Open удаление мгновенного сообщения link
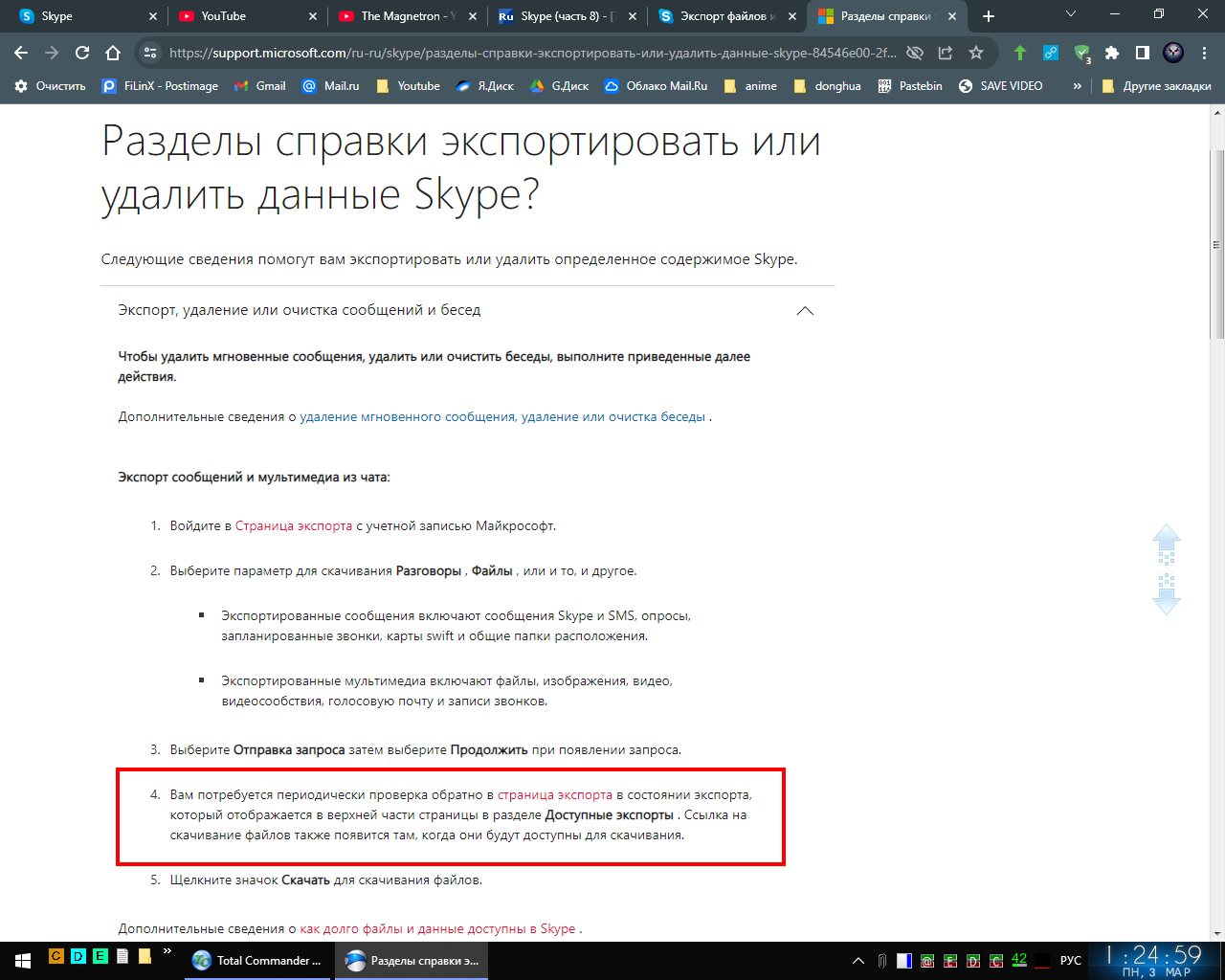Screen dimensions: 1225x980 [x=502, y=416]
